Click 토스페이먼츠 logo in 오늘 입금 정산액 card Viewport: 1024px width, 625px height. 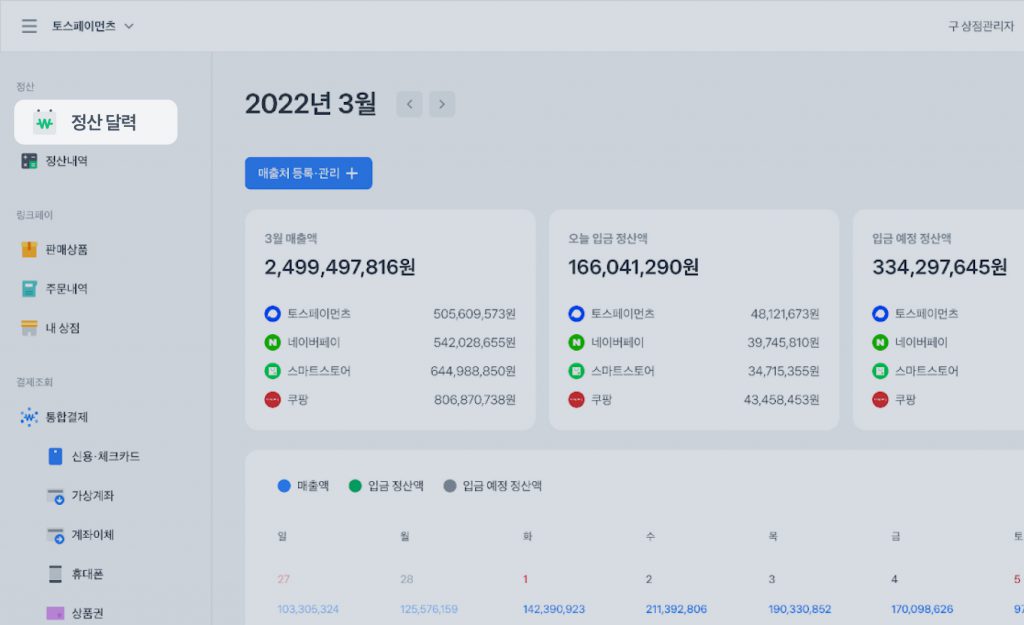coord(576,313)
